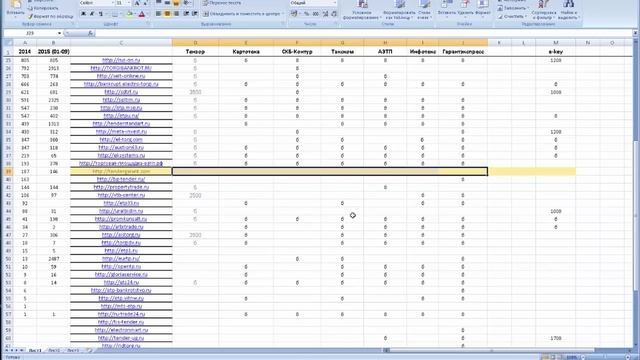Select column M by its header
The width and height of the screenshot is (640, 360).
(556, 42)
